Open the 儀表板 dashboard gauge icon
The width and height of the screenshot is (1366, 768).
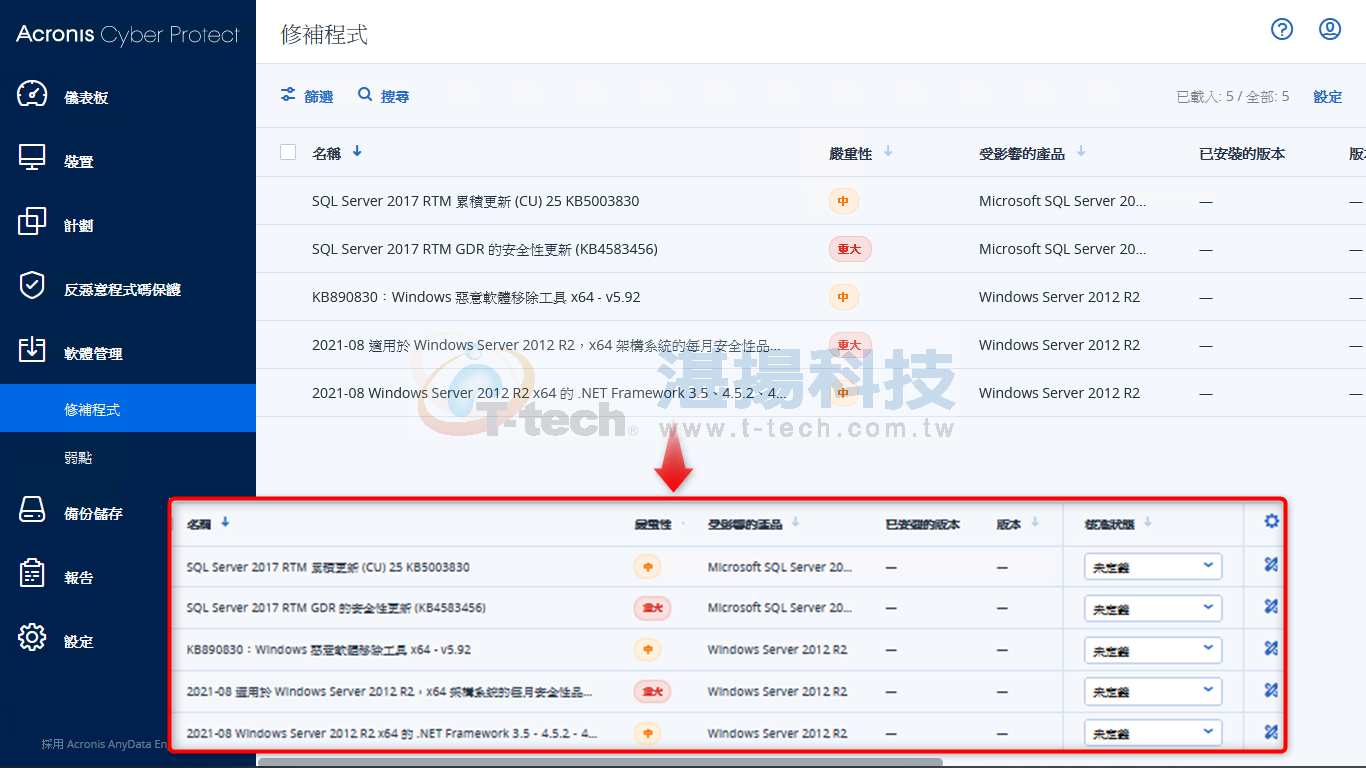32,95
